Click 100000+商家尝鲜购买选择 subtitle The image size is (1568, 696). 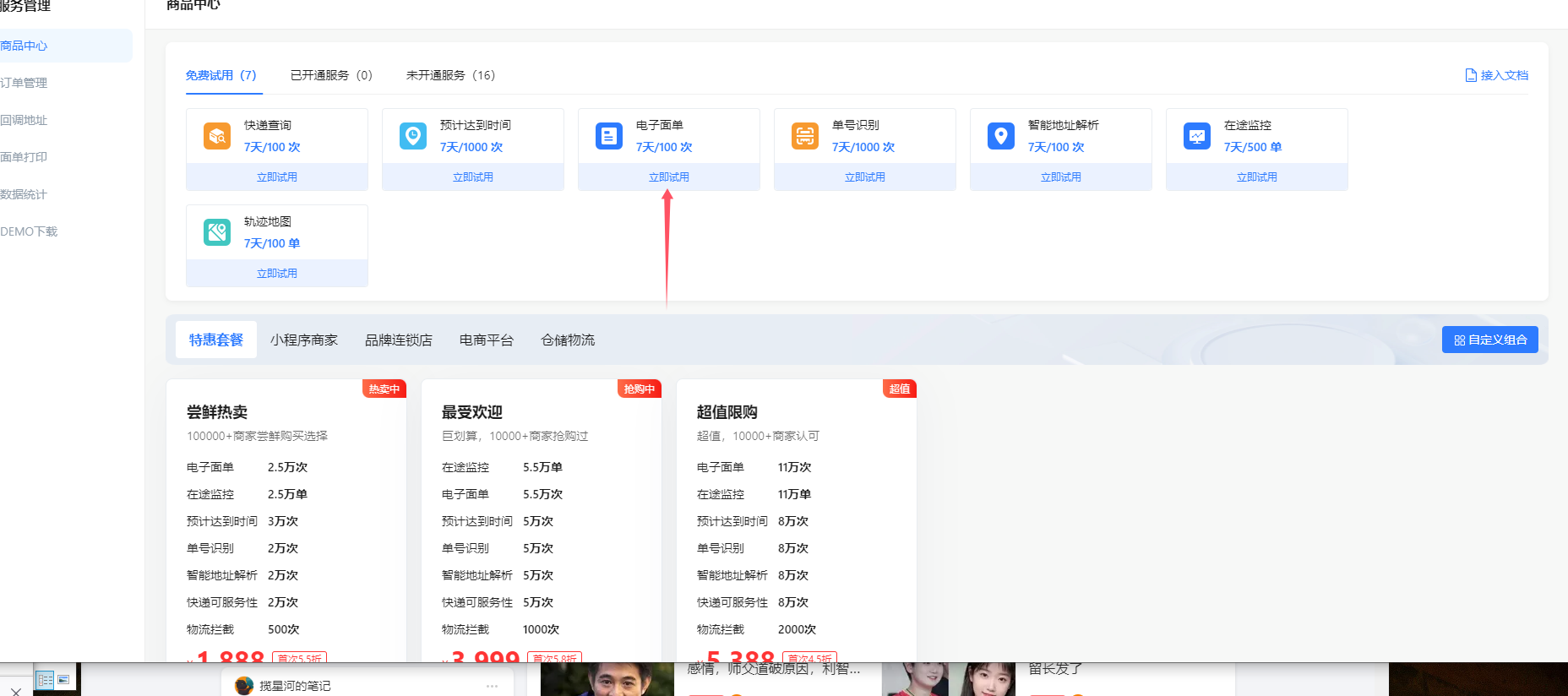click(x=258, y=436)
